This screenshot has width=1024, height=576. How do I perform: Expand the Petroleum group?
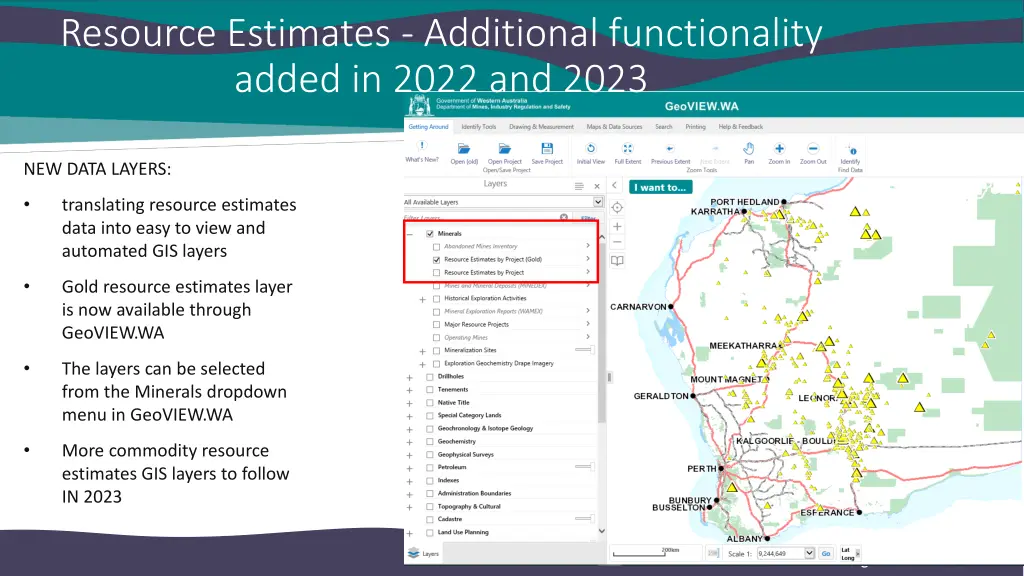pos(409,468)
